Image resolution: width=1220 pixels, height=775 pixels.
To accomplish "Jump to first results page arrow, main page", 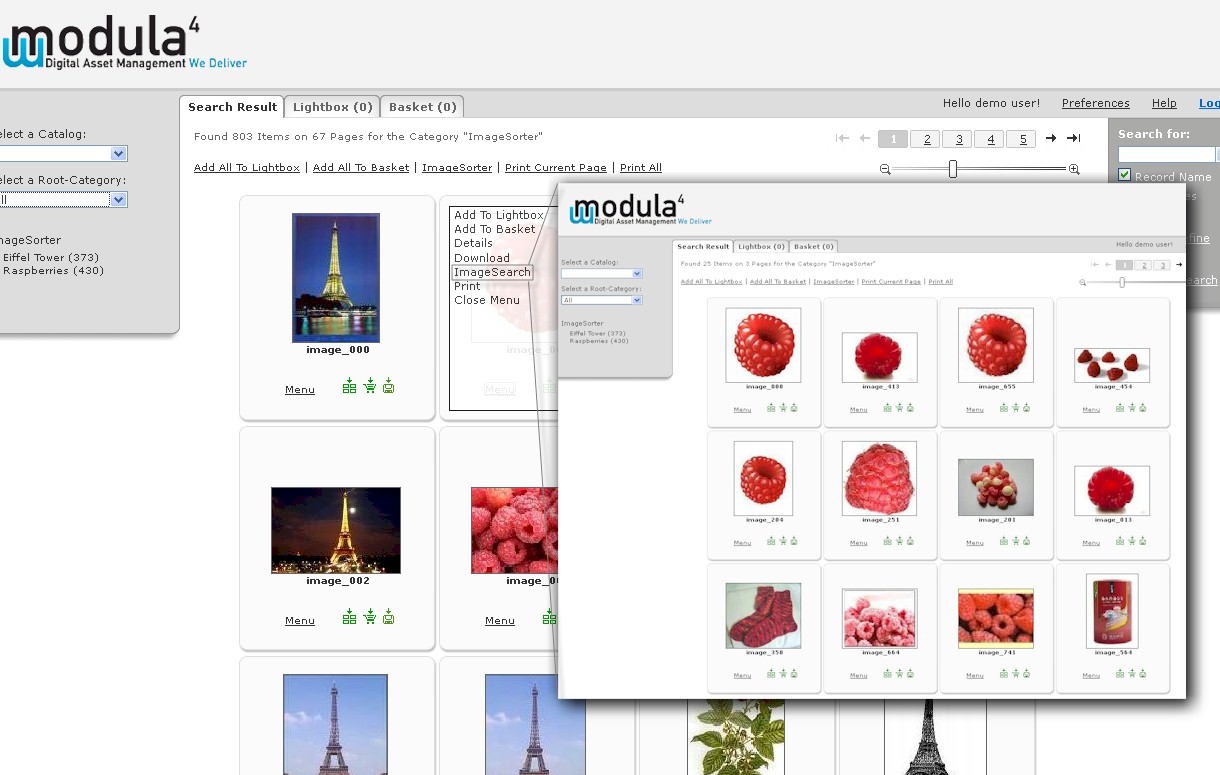I will click(x=842, y=138).
